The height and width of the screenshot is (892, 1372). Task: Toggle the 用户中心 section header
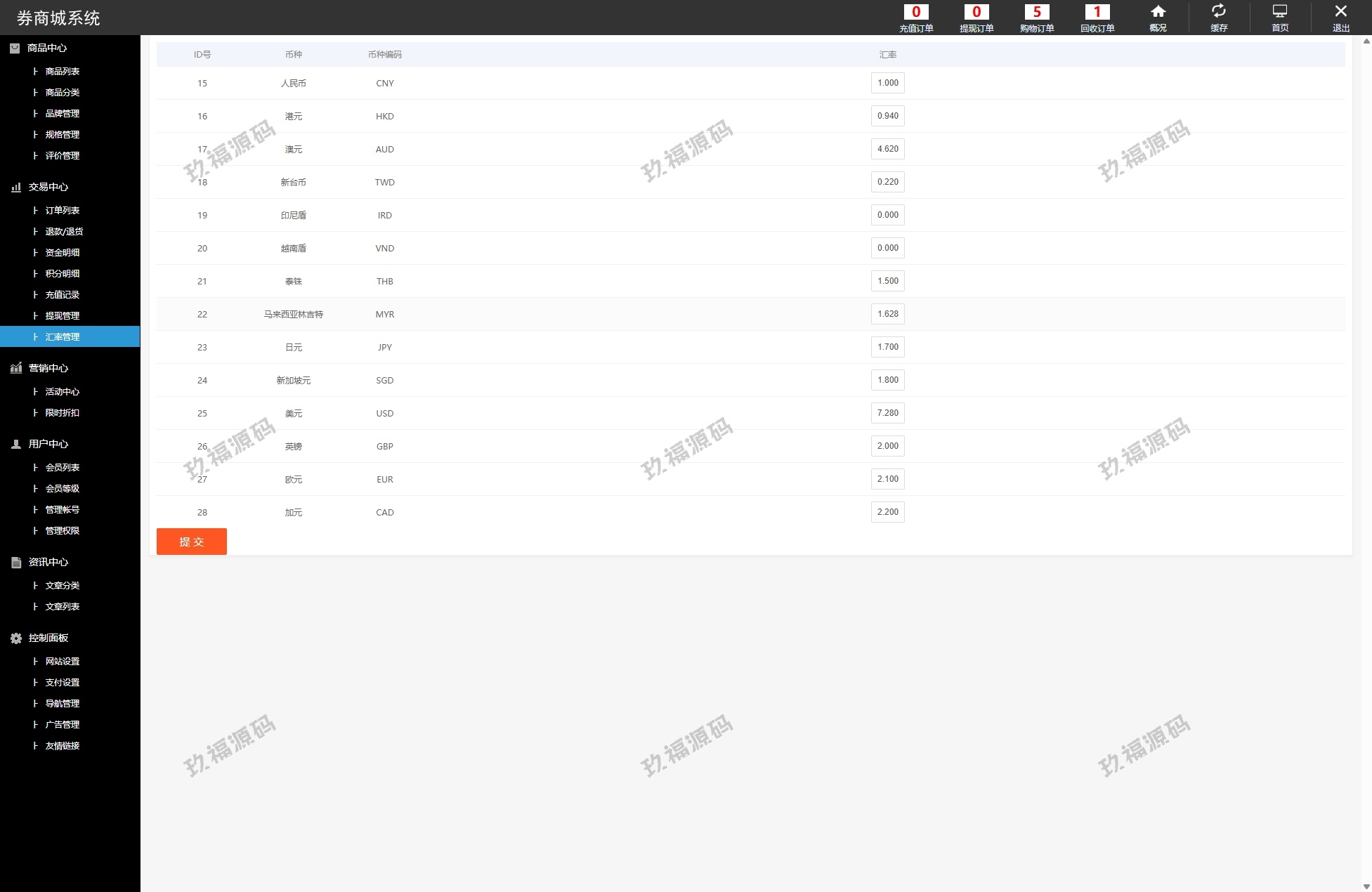[x=48, y=444]
